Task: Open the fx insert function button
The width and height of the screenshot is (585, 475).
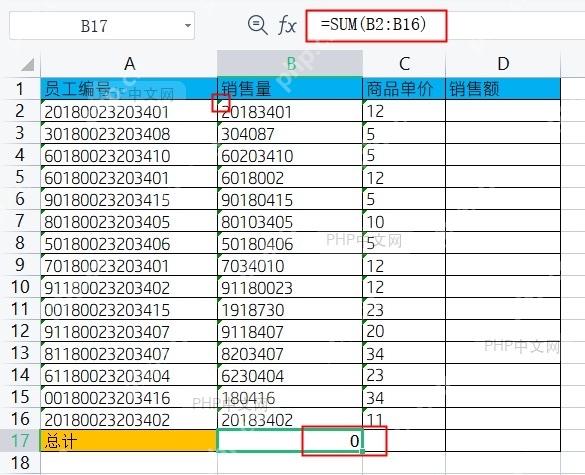Action: (x=287, y=25)
